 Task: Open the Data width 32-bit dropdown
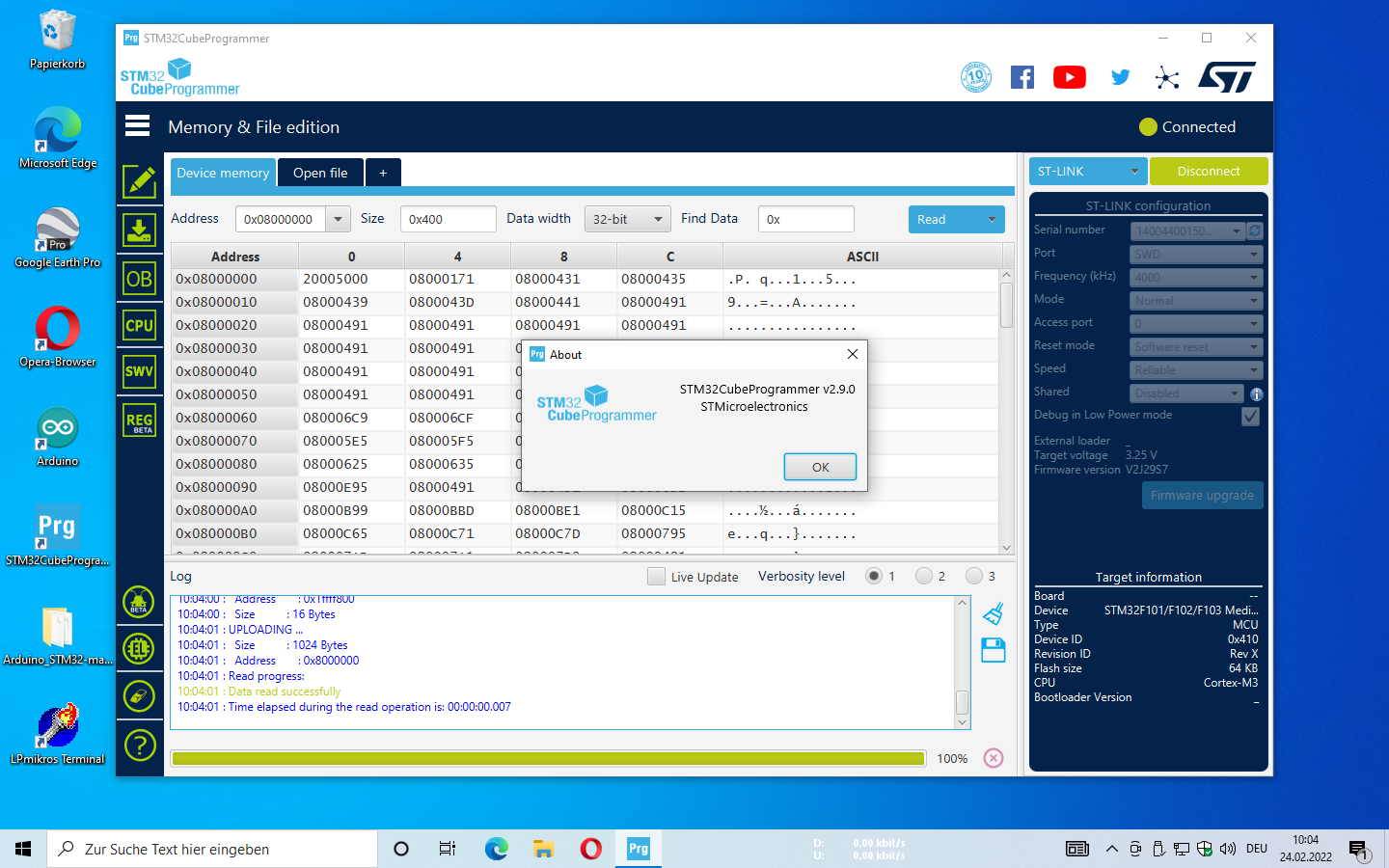click(x=627, y=219)
